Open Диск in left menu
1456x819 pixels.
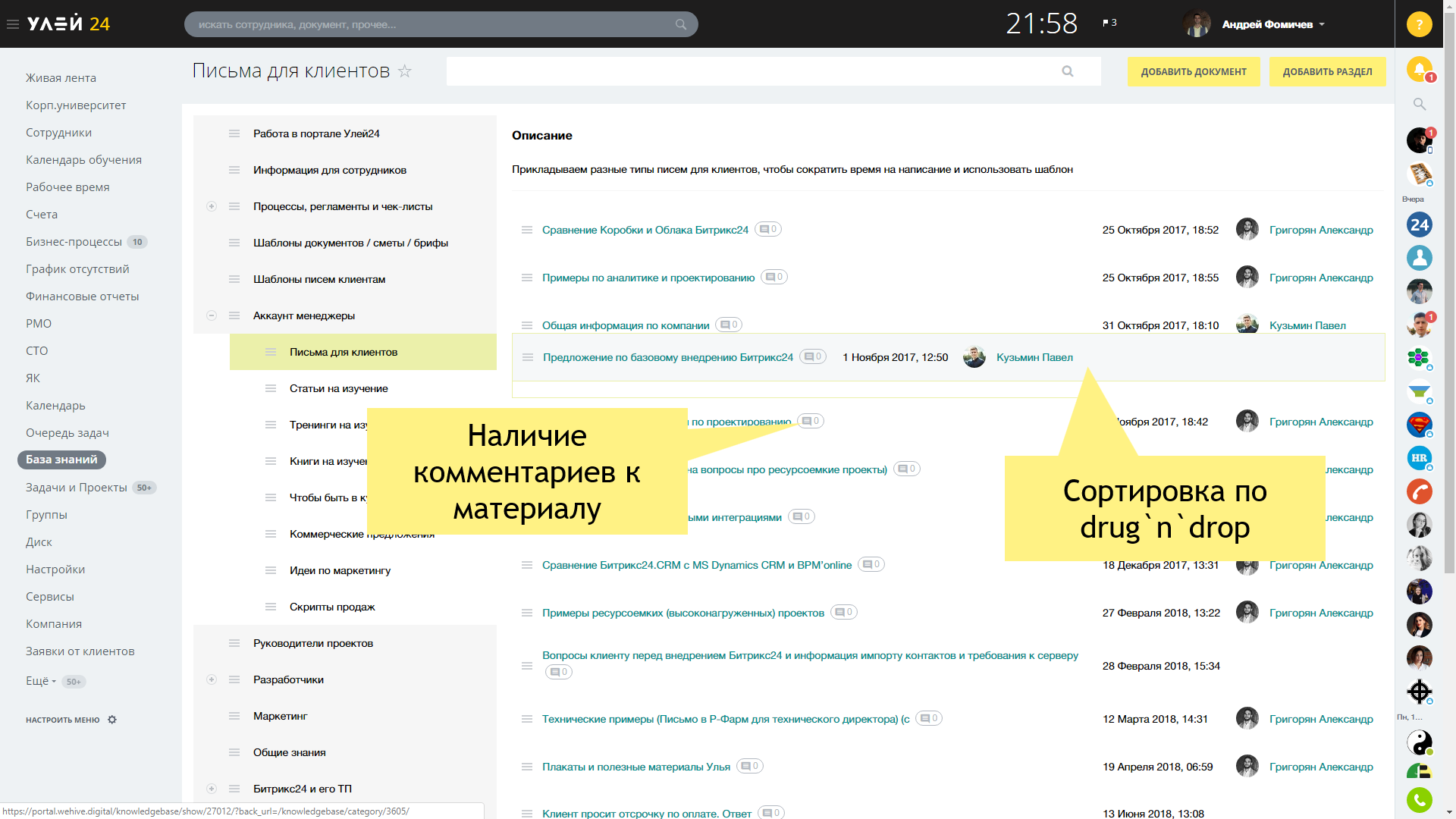pos(39,542)
